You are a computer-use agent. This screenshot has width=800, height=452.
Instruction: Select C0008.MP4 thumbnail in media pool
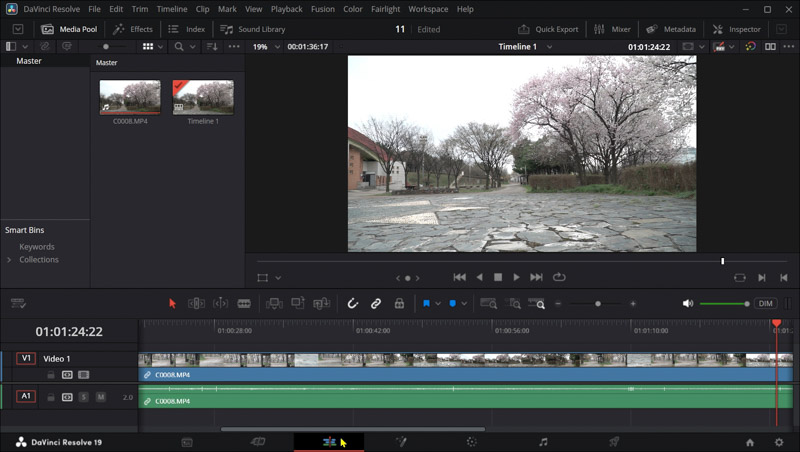[130, 97]
